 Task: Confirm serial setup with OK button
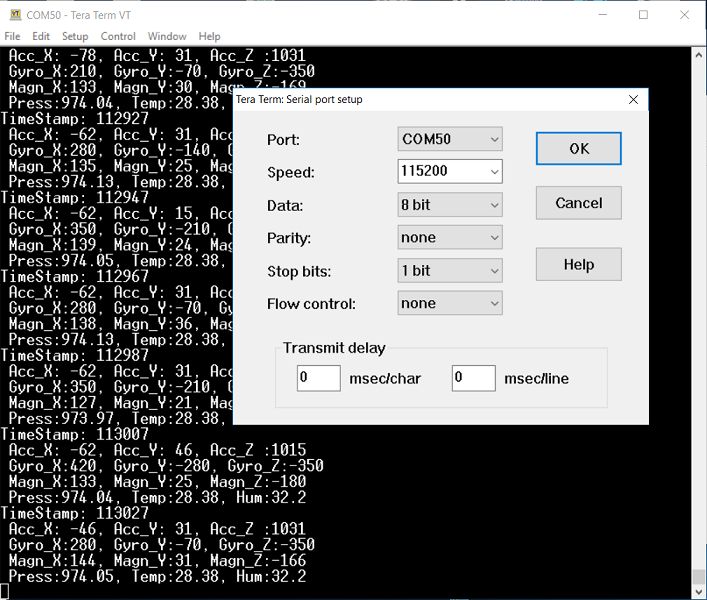578,148
